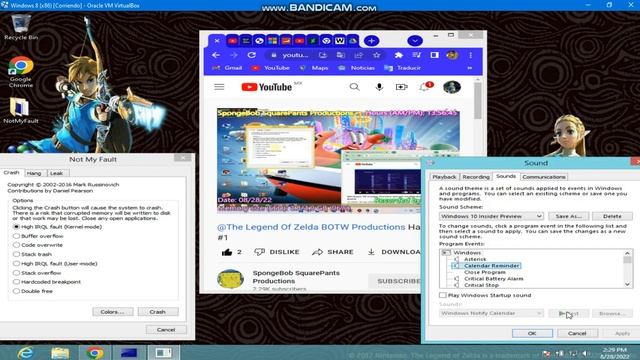Select the Buffer overflow option
Viewport: 640px width, 360px height.
pos(16,236)
